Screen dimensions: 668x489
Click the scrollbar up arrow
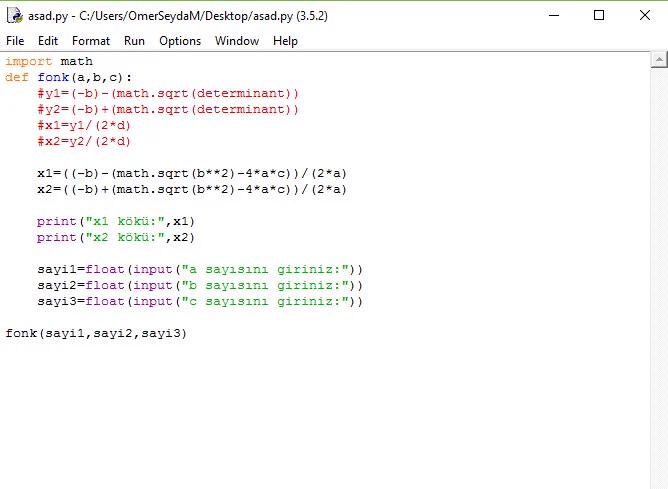click(x=659, y=60)
